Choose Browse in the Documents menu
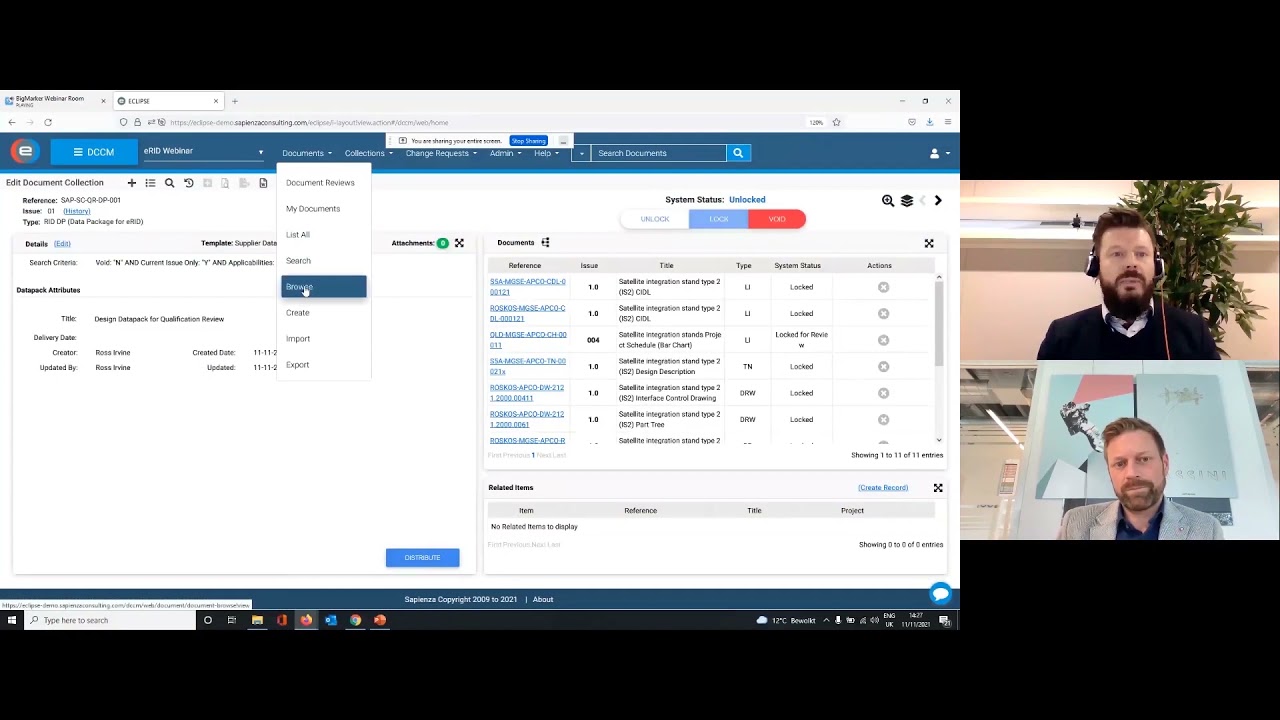1280x720 pixels. [x=324, y=287]
